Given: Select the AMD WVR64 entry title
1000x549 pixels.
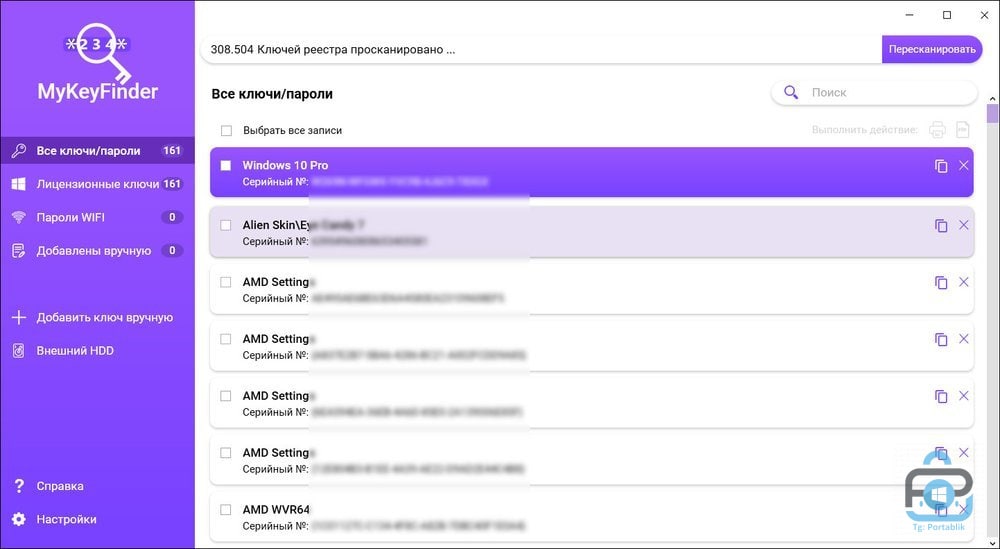Looking at the screenshot, I should point(276,509).
